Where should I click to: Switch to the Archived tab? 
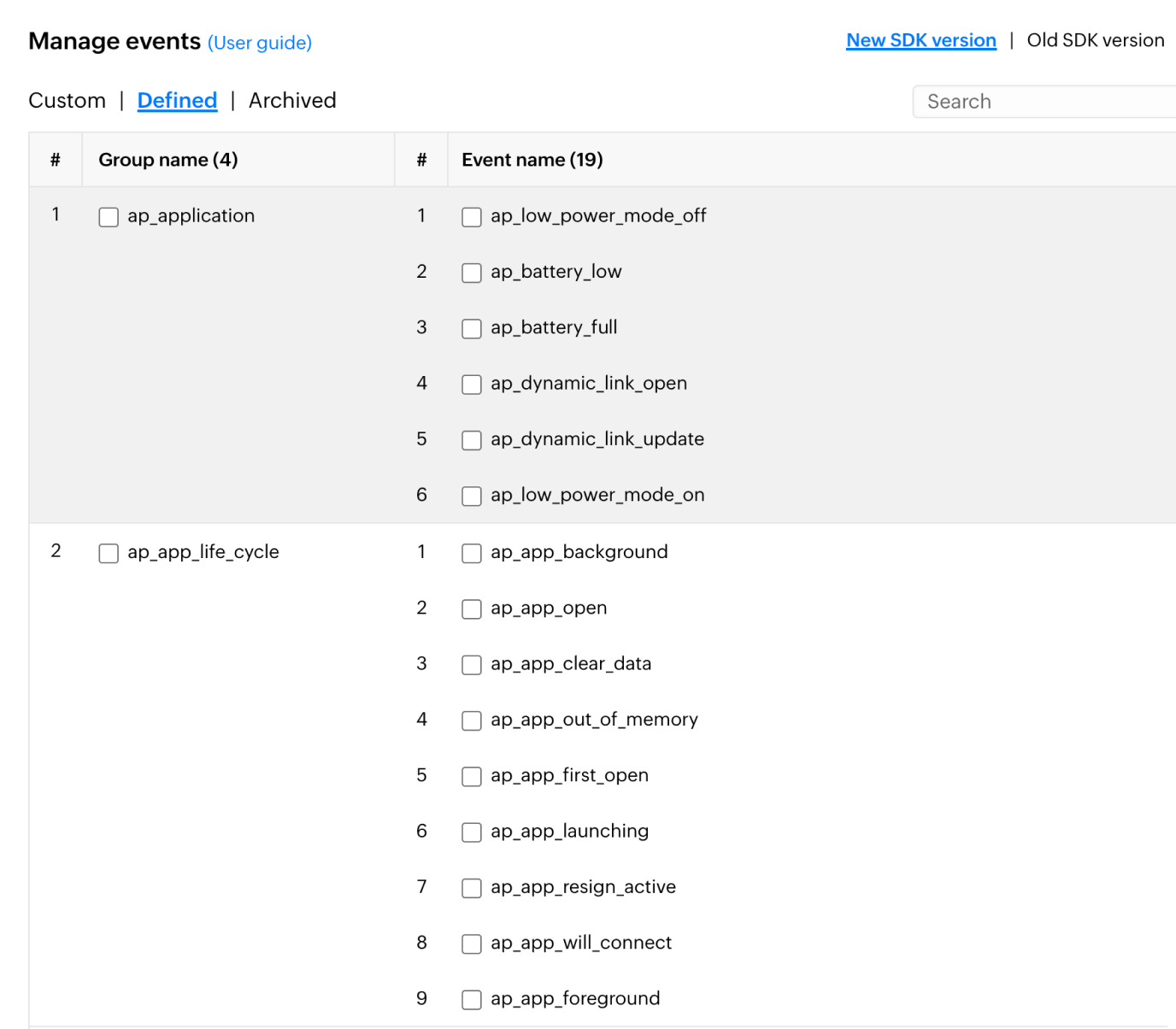pos(291,100)
